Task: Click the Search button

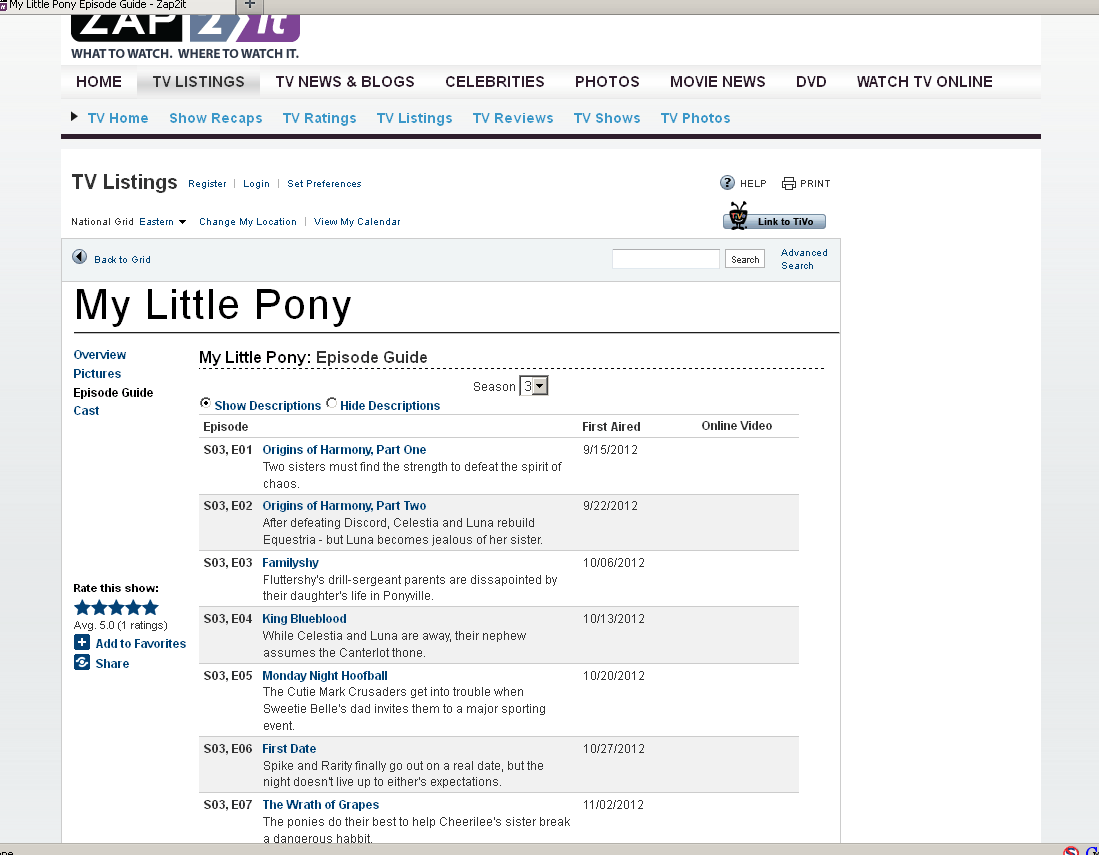Action: (745, 259)
